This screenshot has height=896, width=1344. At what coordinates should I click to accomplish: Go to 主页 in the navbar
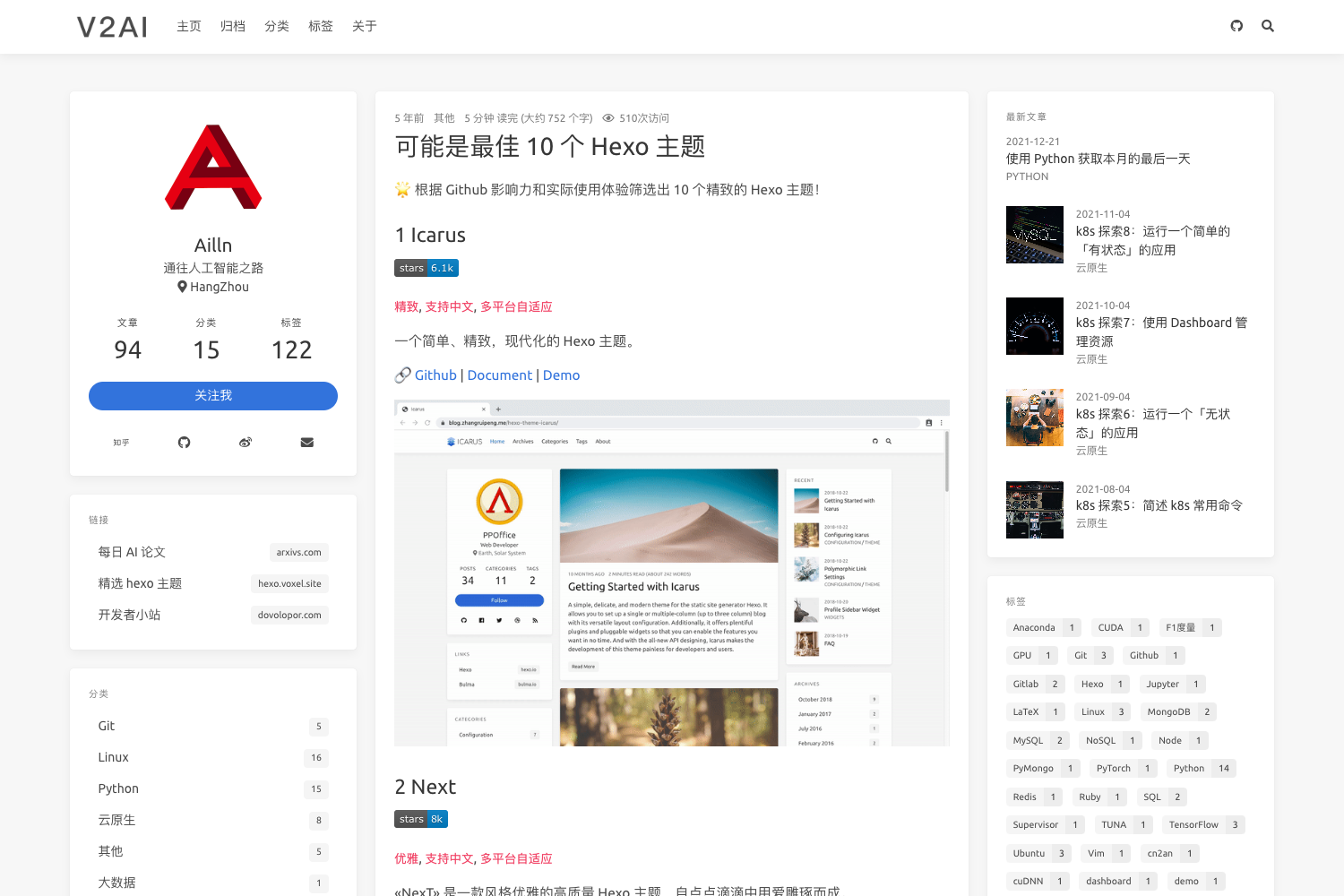click(x=189, y=27)
